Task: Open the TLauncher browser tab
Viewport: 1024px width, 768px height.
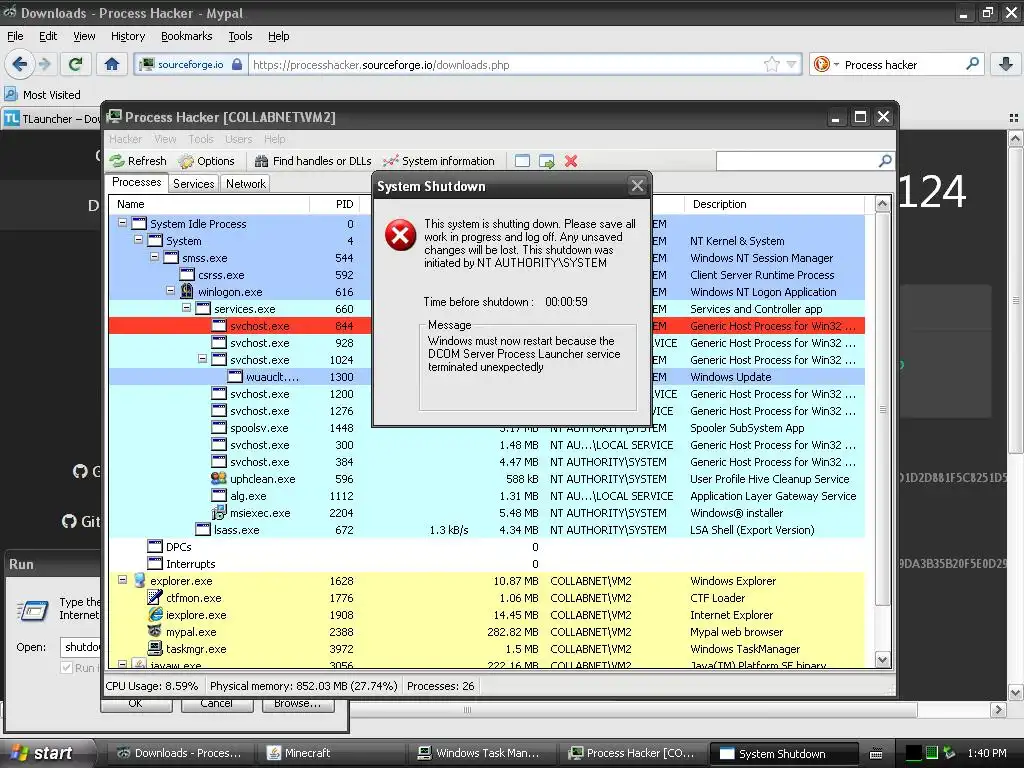Action: click(52, 118)
